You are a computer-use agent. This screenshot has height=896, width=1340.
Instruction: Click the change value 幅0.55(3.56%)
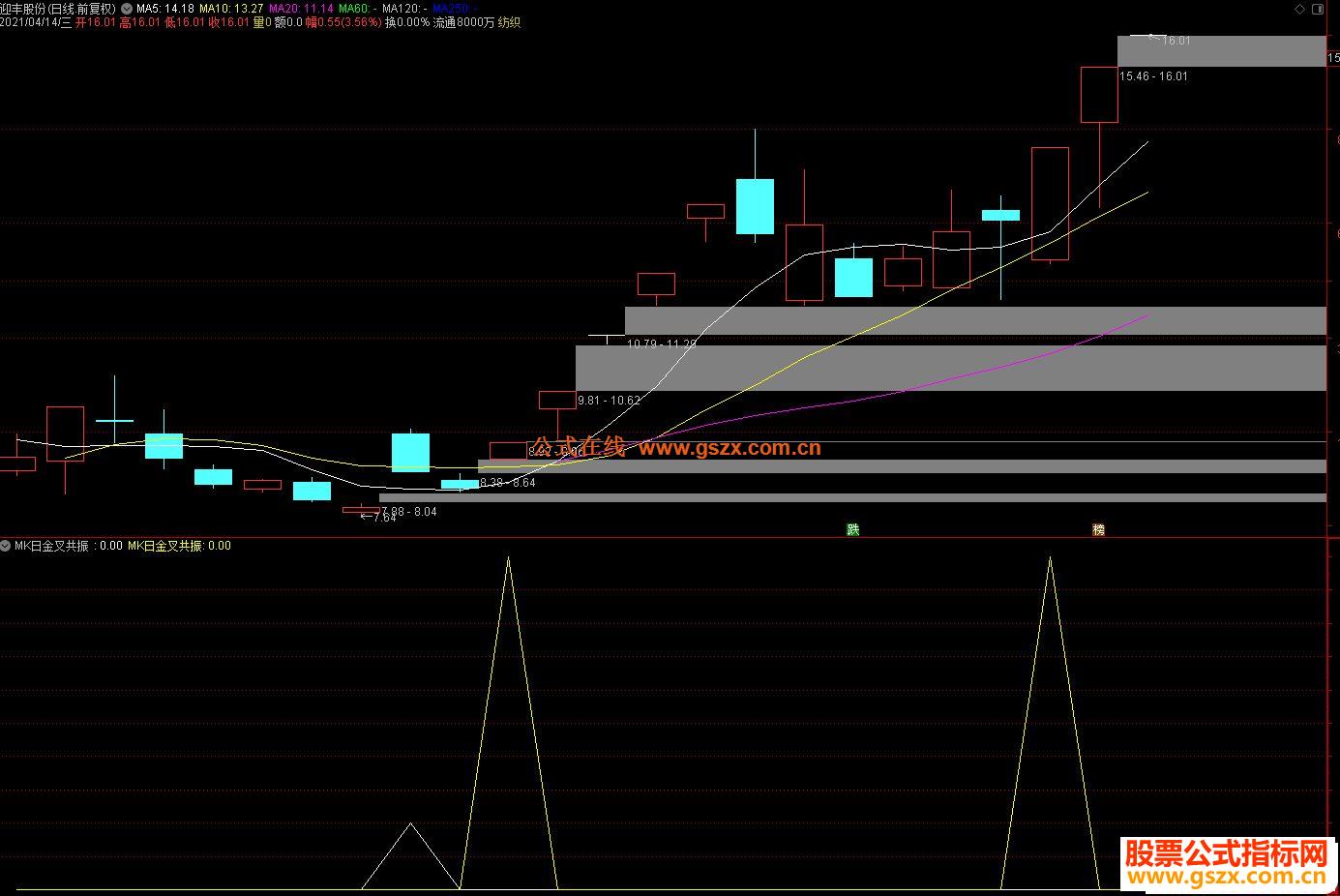point(343,22)
